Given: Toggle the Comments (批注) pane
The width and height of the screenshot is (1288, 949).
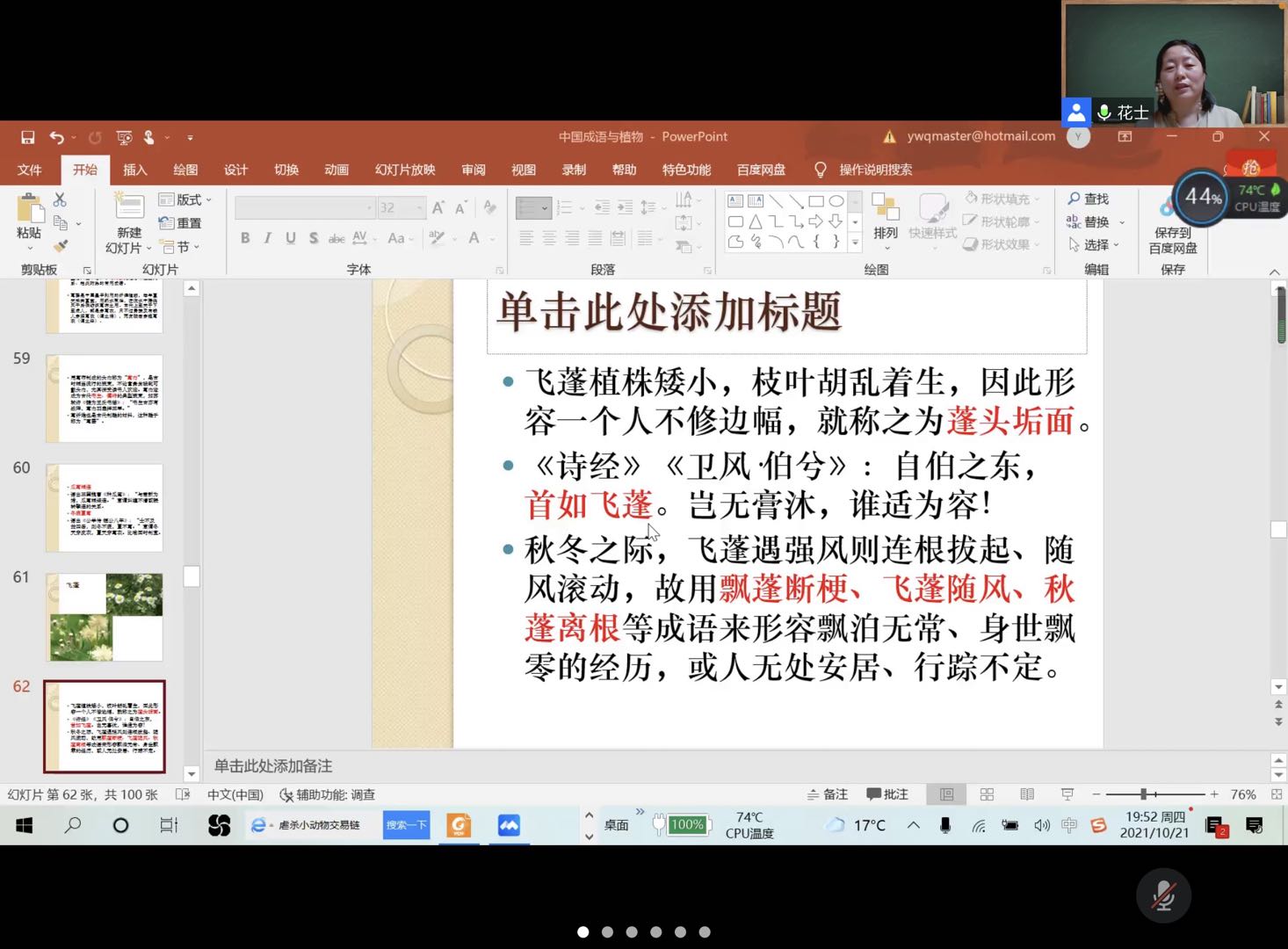Looking at the screenshot, I should (887, 794).
